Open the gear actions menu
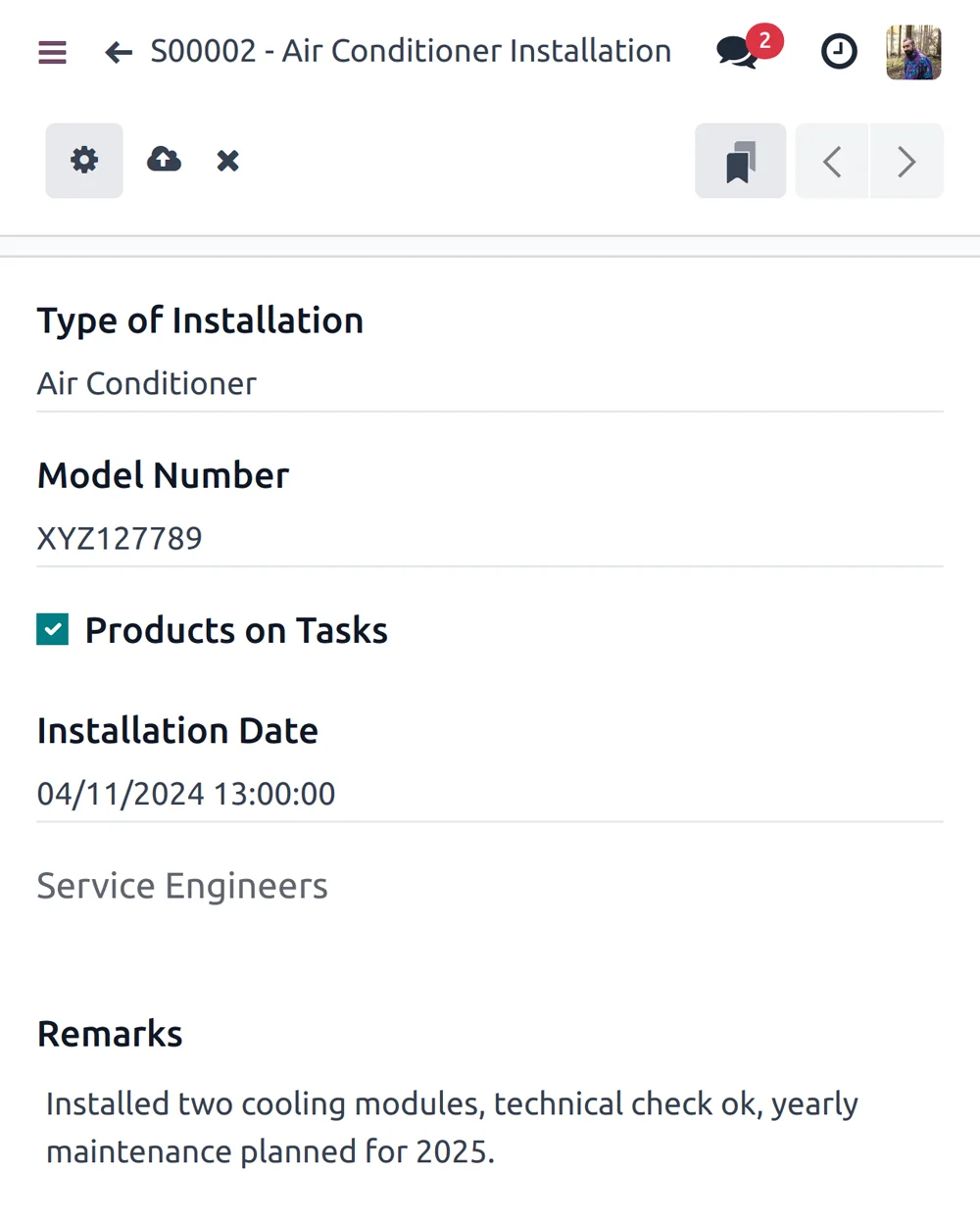Image resolution: width=980 pixels, height=1221 pixels. 84,161
